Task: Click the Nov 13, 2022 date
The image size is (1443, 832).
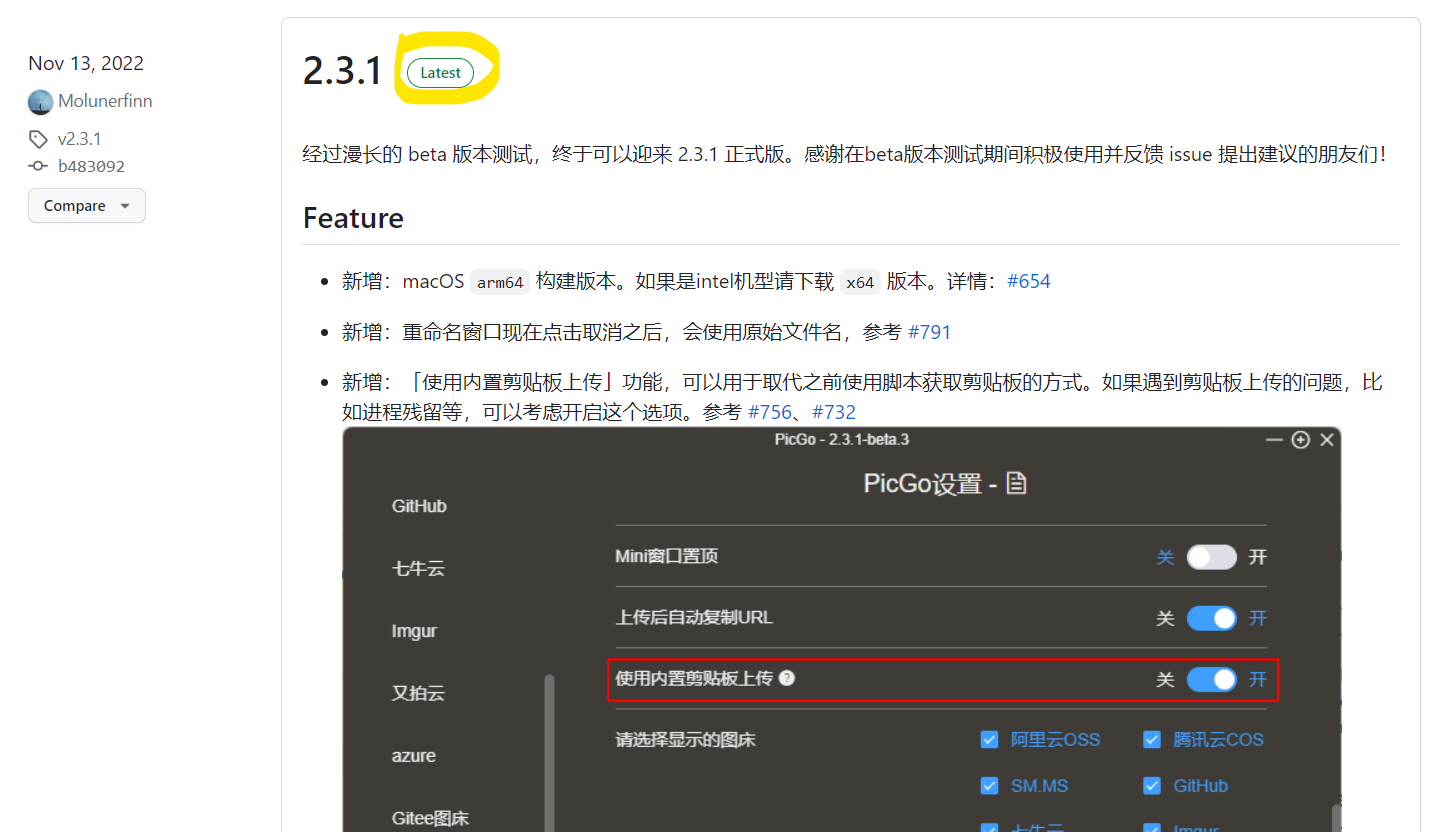Action: (86, 64)
